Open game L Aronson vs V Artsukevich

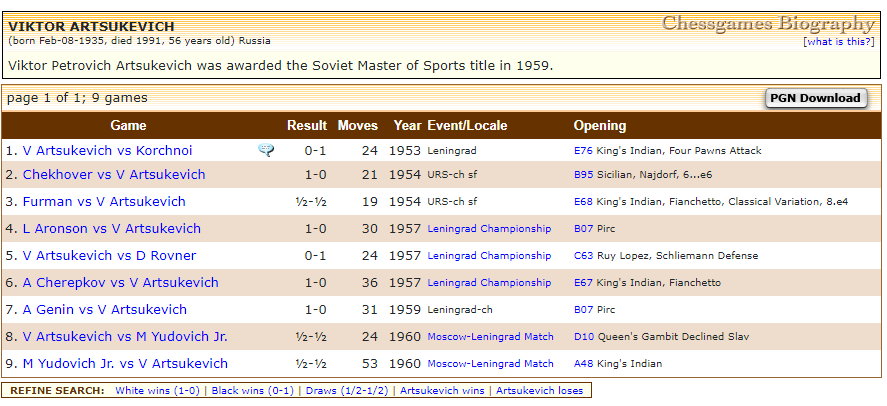click(111, 228)
